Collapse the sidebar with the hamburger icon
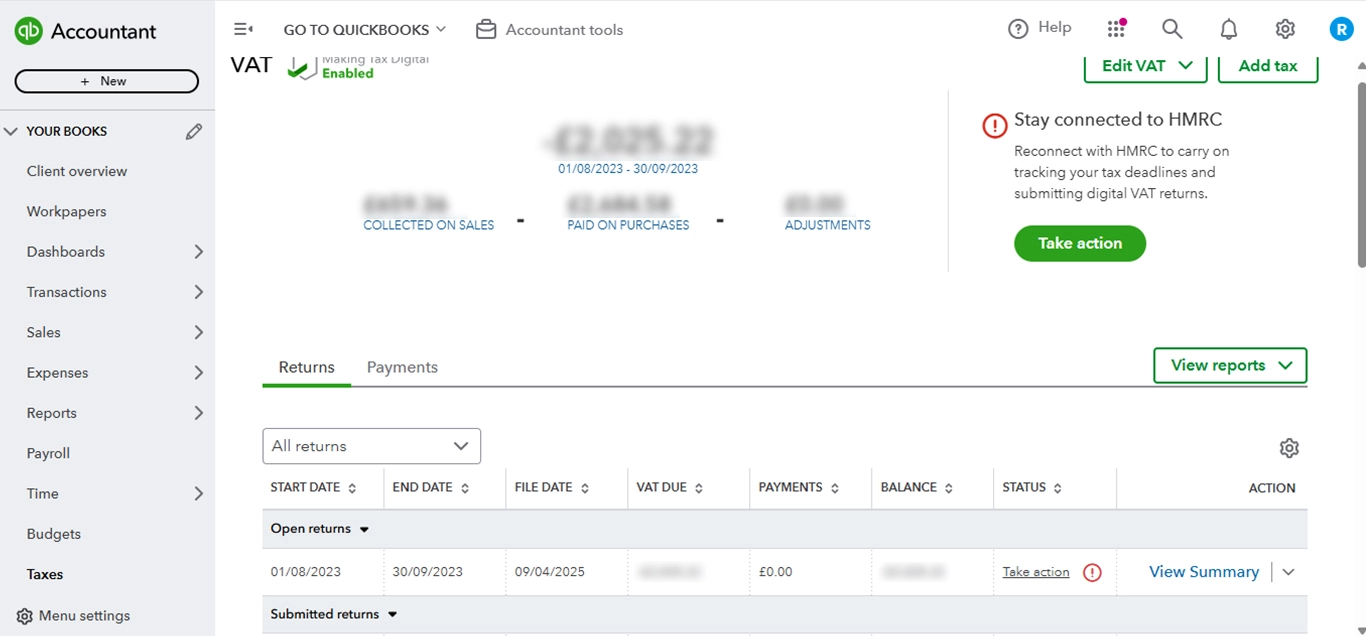Screen dimensions: 1366x636 tap(243, 29)
